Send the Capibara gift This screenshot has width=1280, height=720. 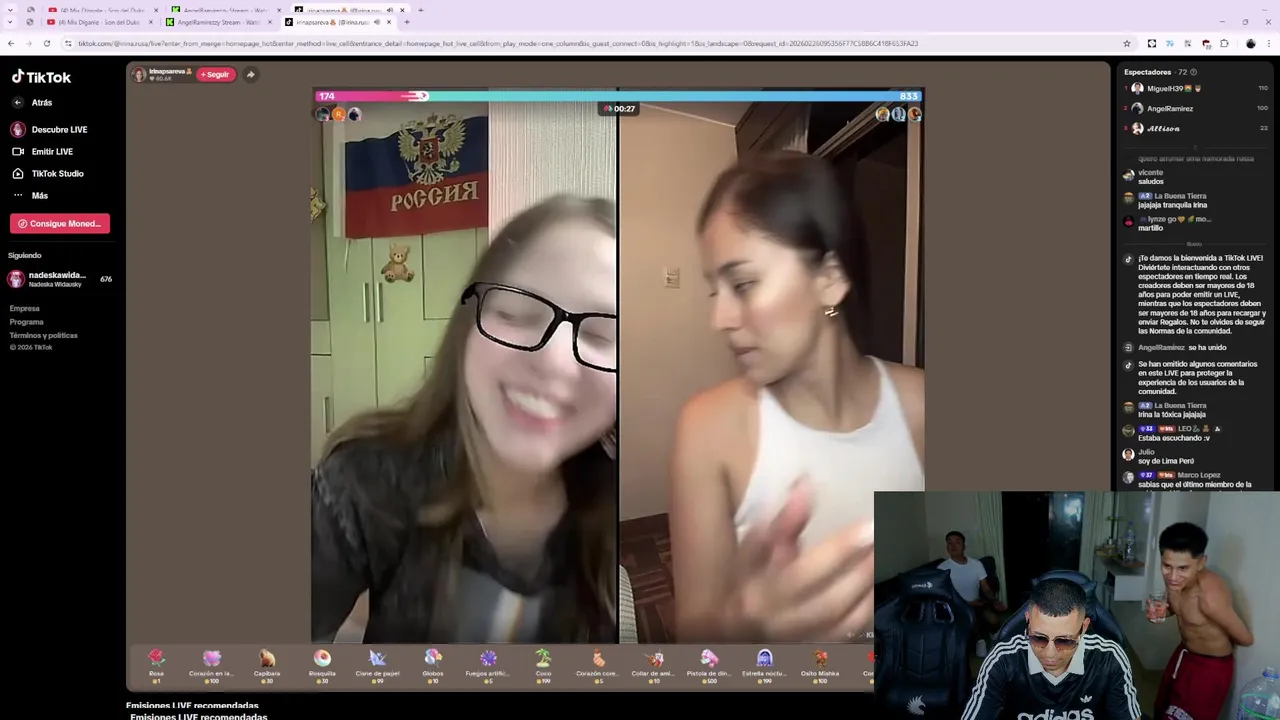click(267, 664)
